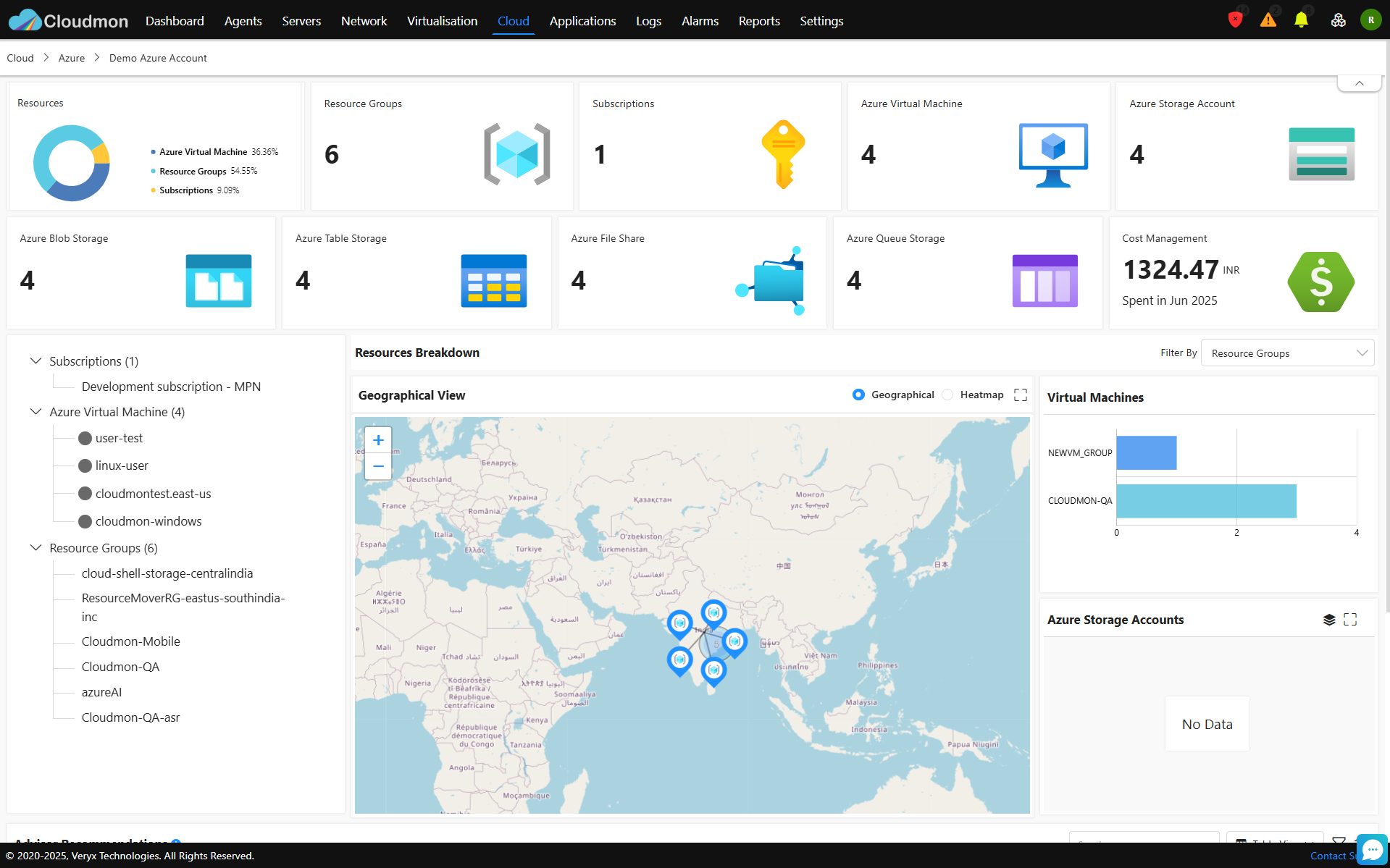Open the user profile avatar R
Screen dimensions: 1390x868
click(x=1370, y=20)
